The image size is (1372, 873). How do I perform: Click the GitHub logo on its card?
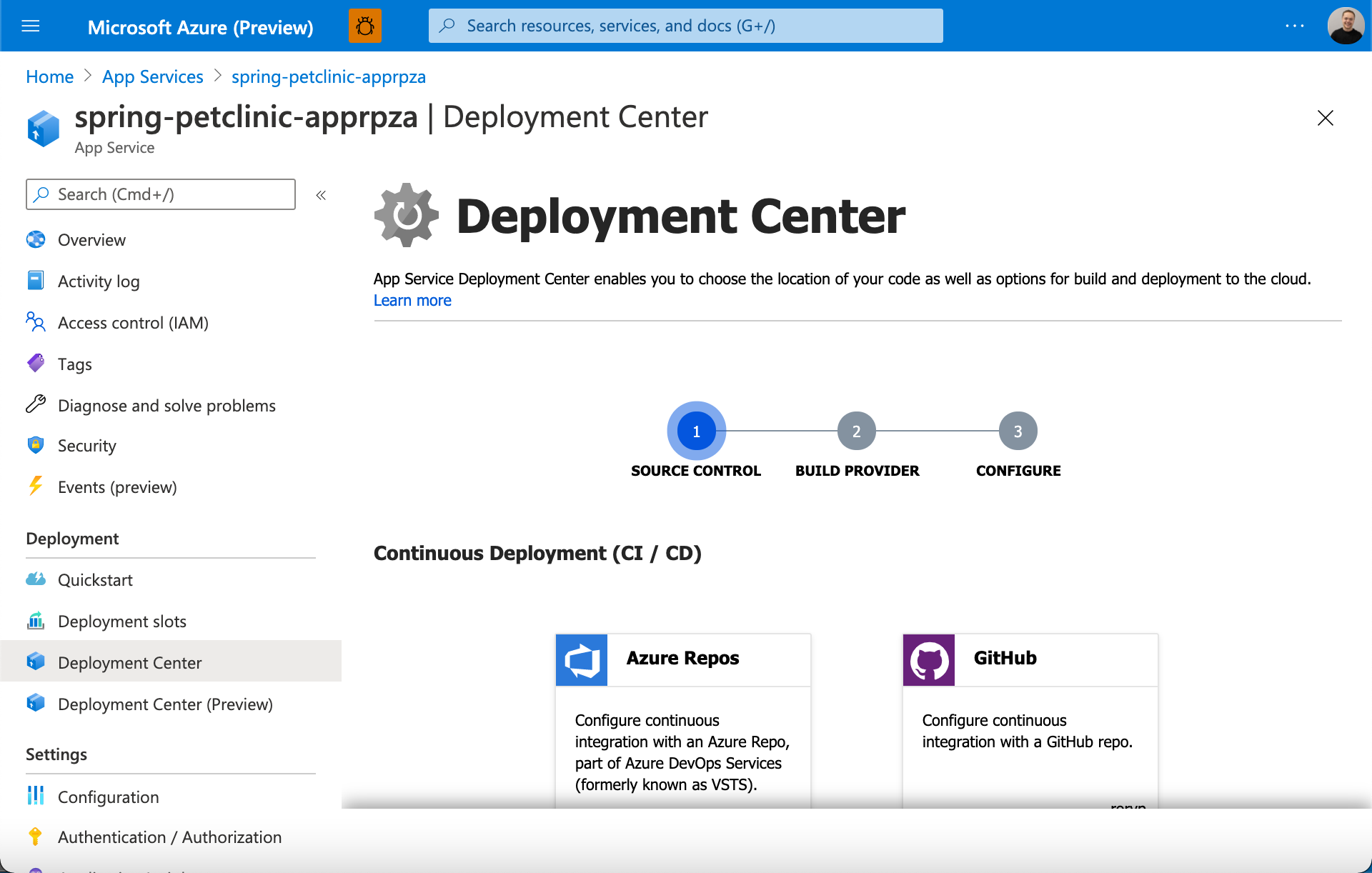tap(928, 659)
